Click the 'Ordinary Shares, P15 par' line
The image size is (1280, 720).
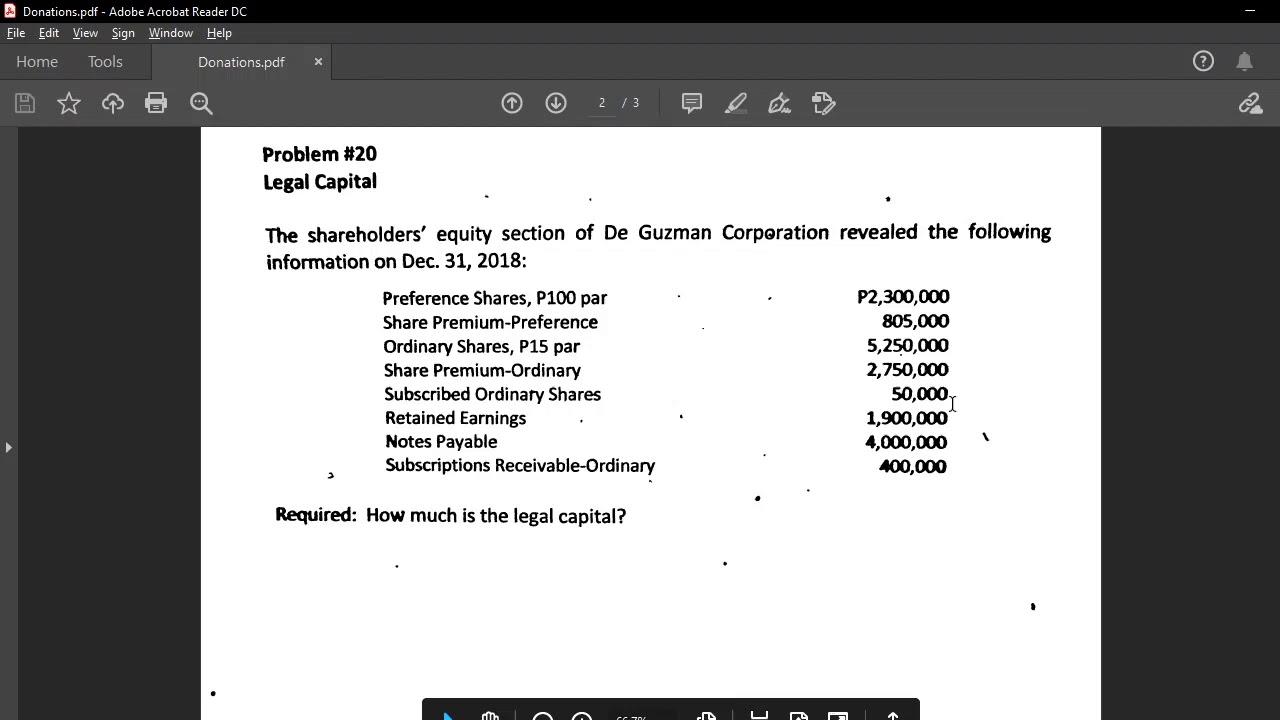[x=481, y=346]
